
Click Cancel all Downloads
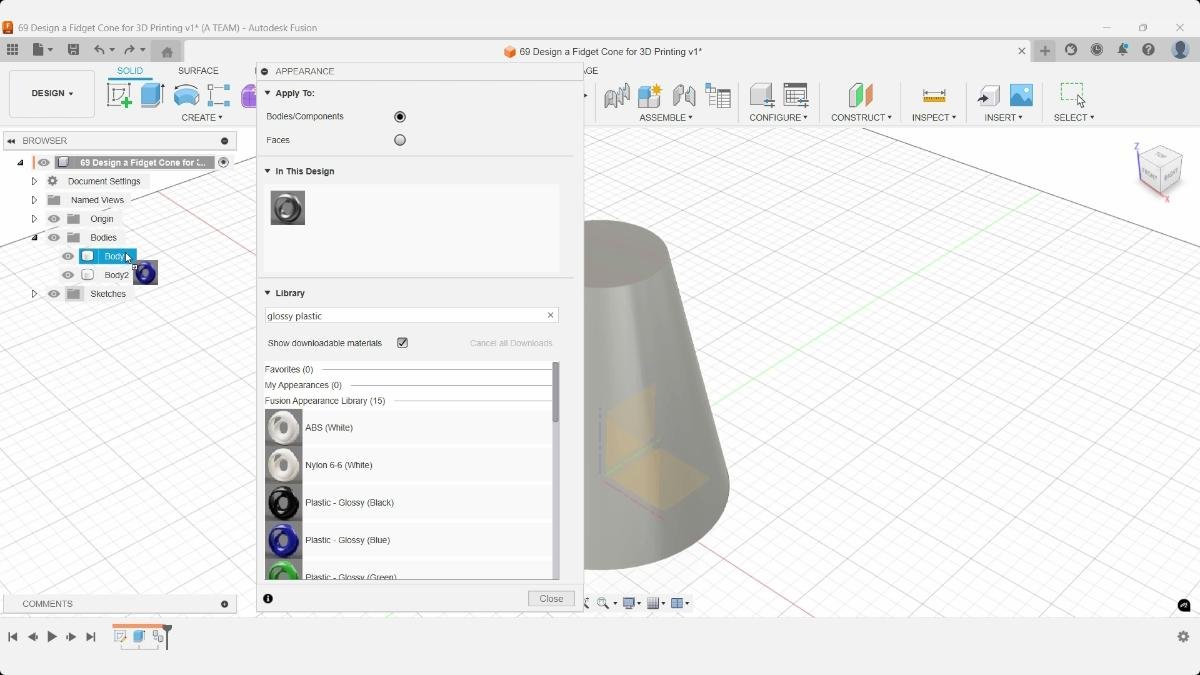[x=511, y=343]
